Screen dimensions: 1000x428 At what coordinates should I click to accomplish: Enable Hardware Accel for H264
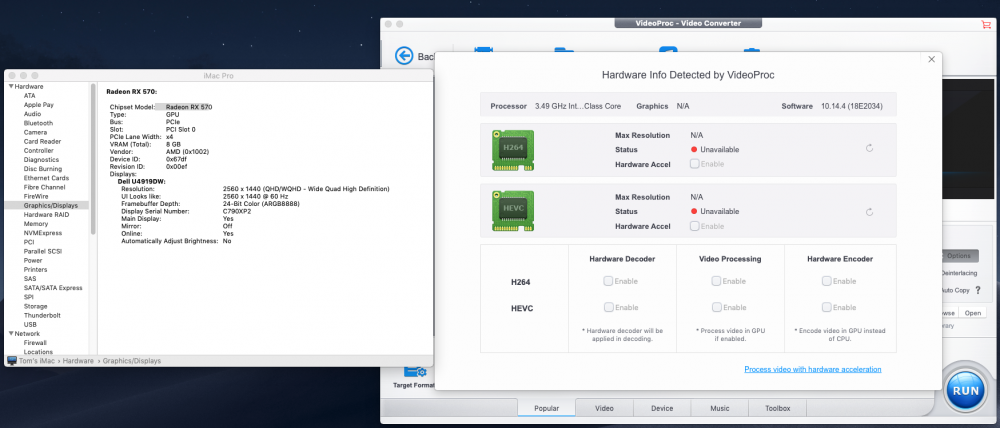(x=694, y=164)
